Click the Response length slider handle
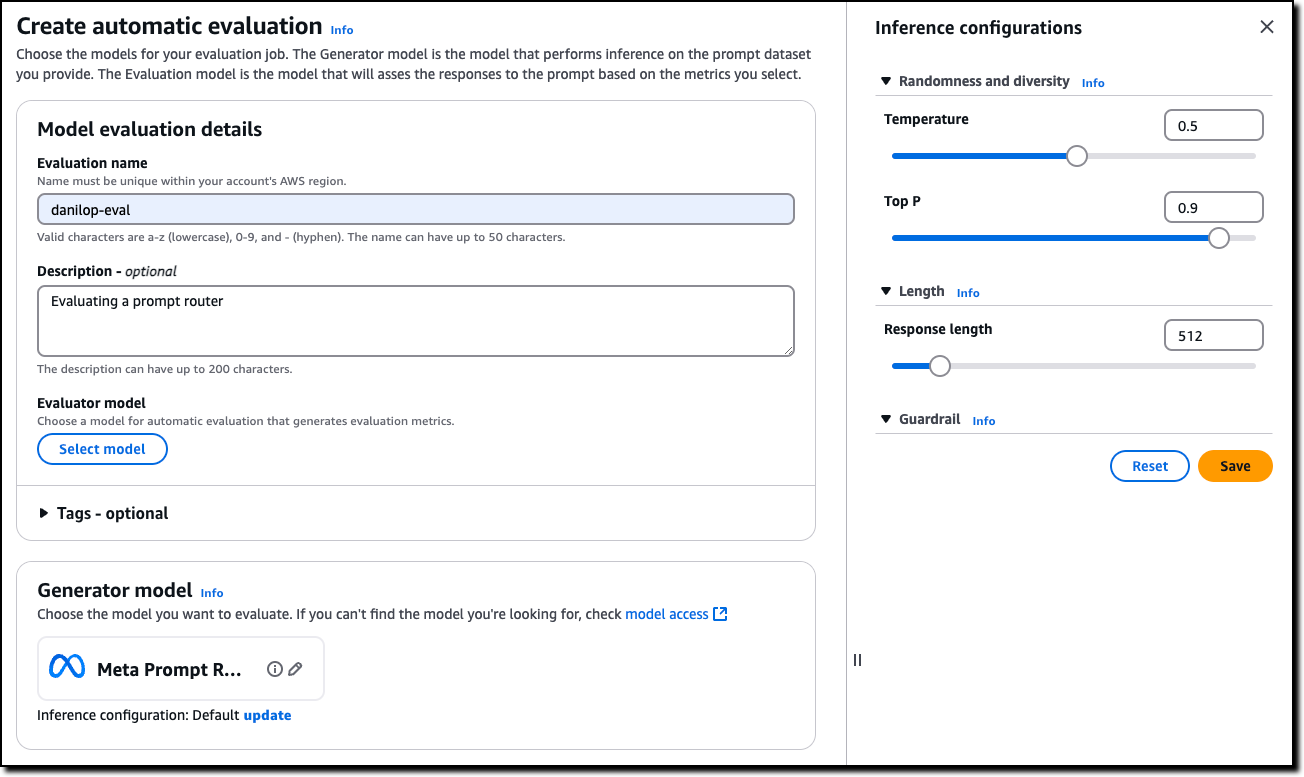1304x777 pixels. 939,366
